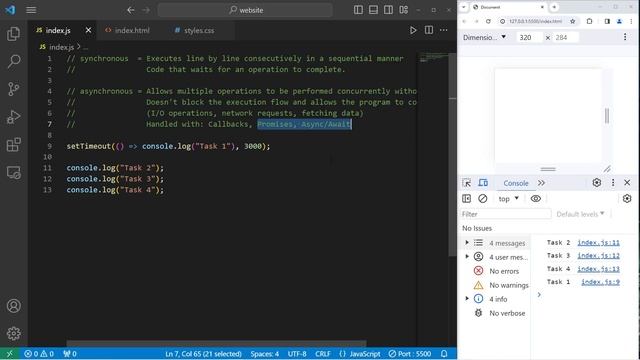Image resolution: width=640 pixels, height=360 pixels.
Task: Open the Manage gear in activity bar
Action: click(13, 333)
